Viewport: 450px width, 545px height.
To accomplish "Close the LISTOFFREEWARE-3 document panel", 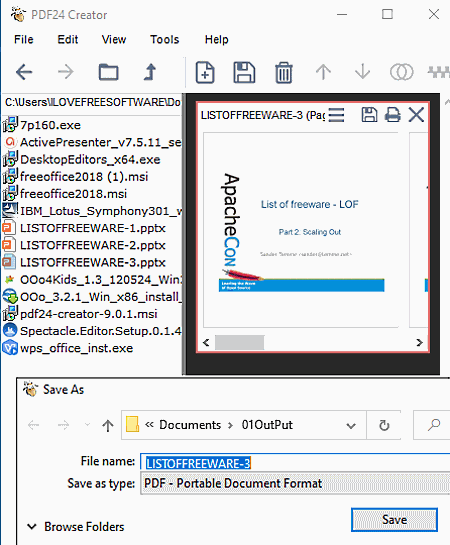I will (x=416, y=115).
